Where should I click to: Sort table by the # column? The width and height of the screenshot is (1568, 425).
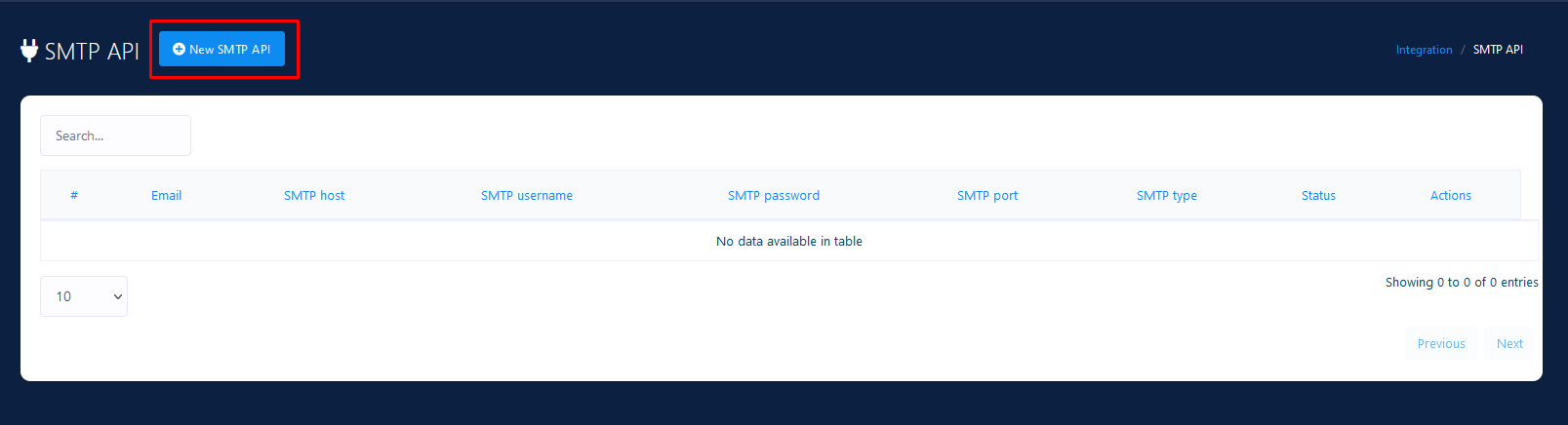point(74,196)
